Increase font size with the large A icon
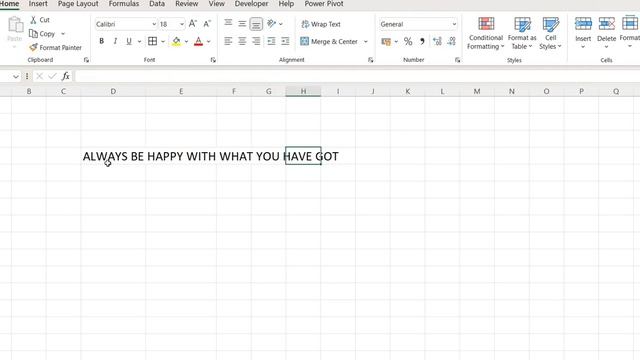Viewport: 640px width, 360px height. [193, 24]
